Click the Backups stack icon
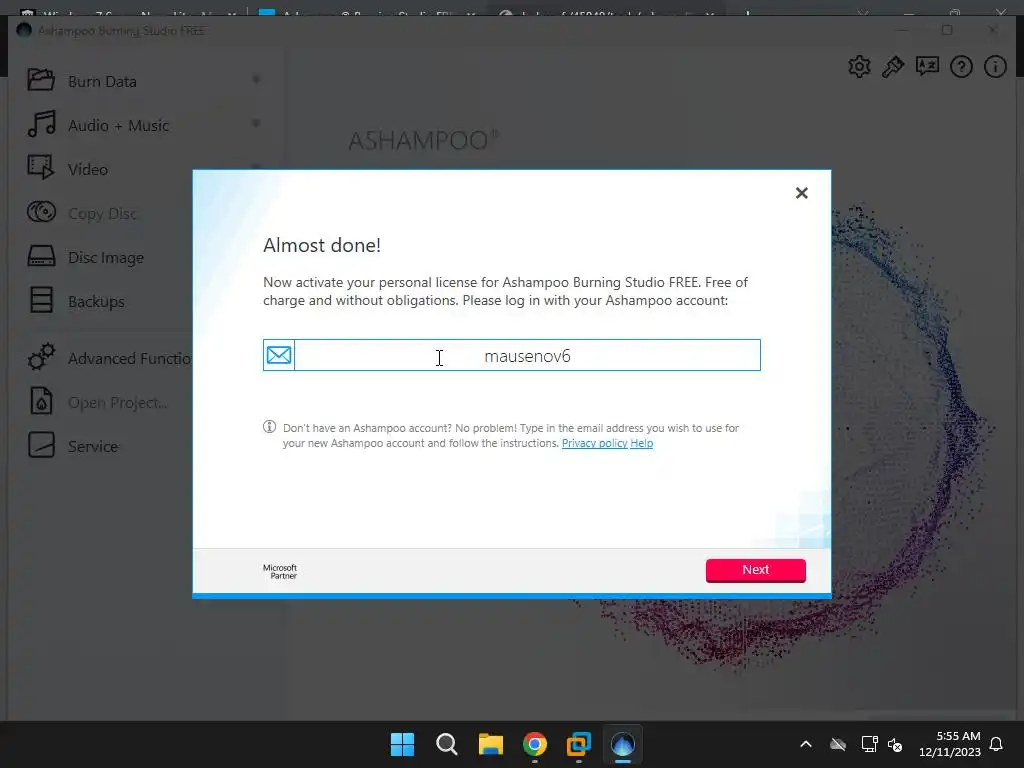This screenshot has height=768, width=1024. click(41, 300)
